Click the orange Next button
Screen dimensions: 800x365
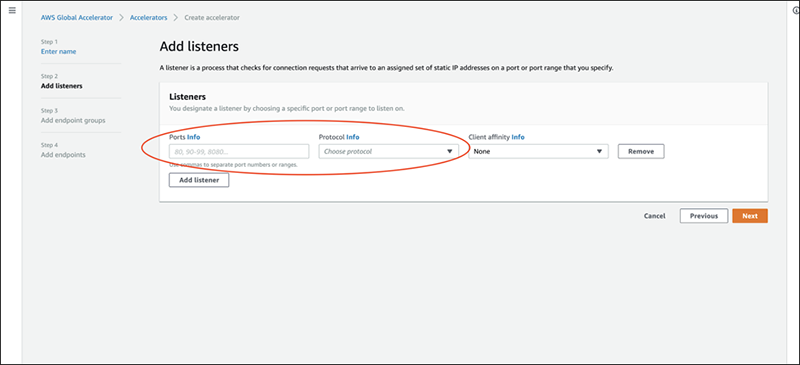coord(750,216)
